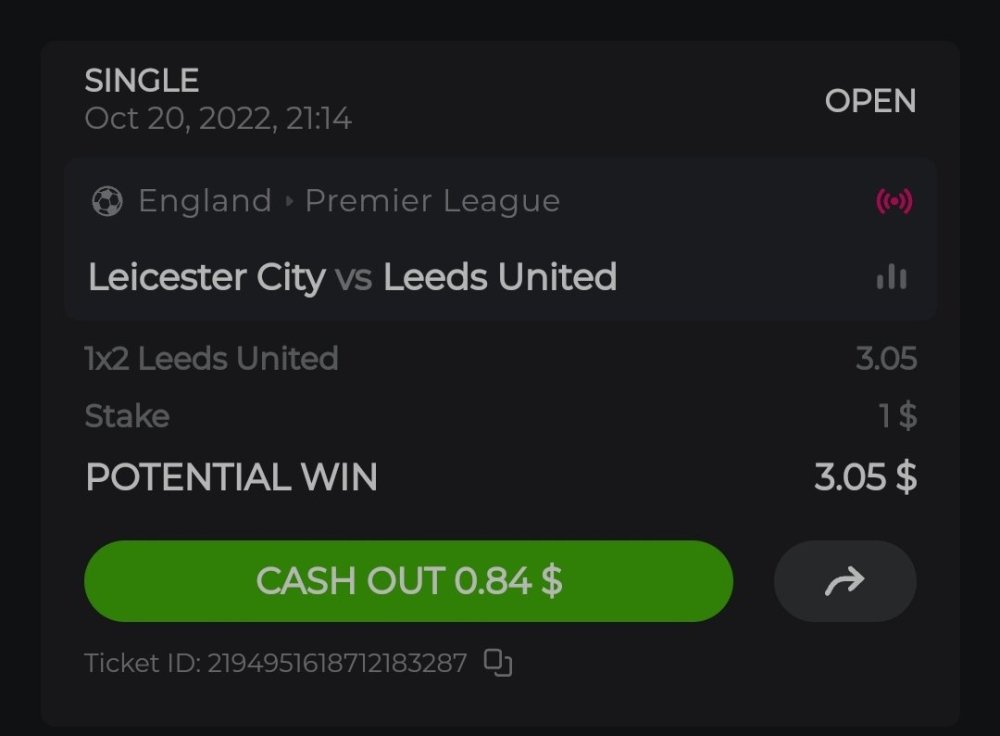The height and width of the screenshot is (736, 1000).
Task: Select the Leeds United team name
Action: tap(500, 277)
